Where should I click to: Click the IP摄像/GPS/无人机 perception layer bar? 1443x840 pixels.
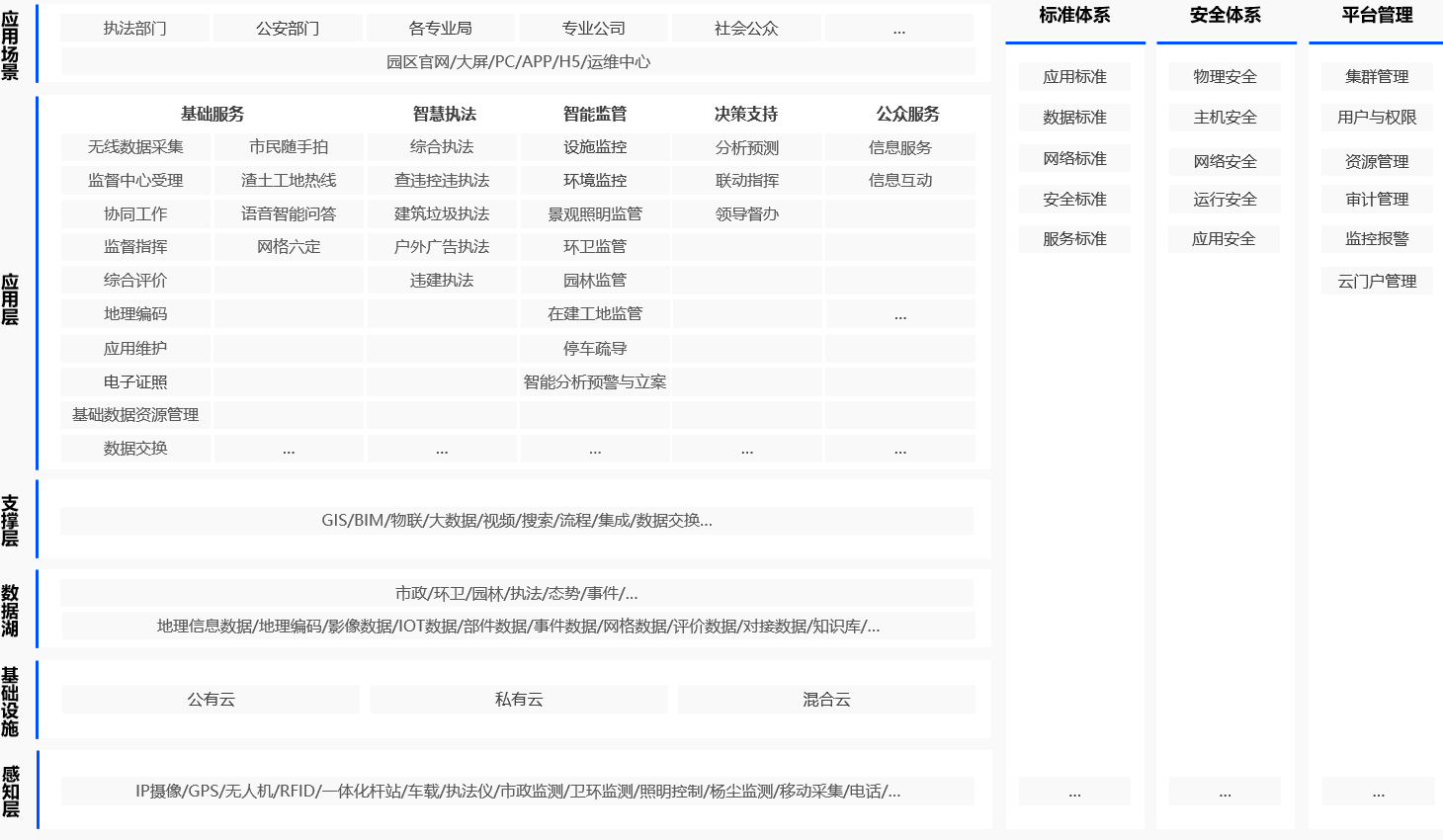coord(518,792)
